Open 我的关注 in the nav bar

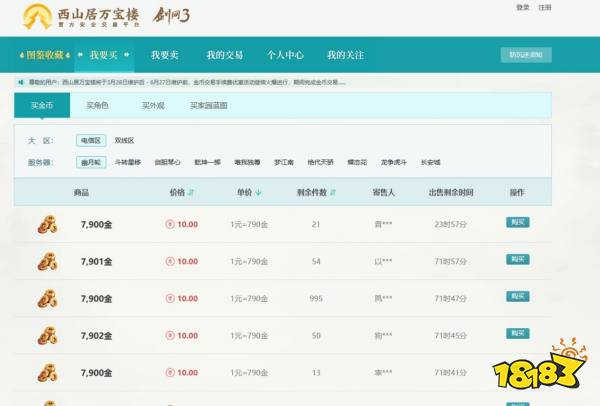(345, 55)
